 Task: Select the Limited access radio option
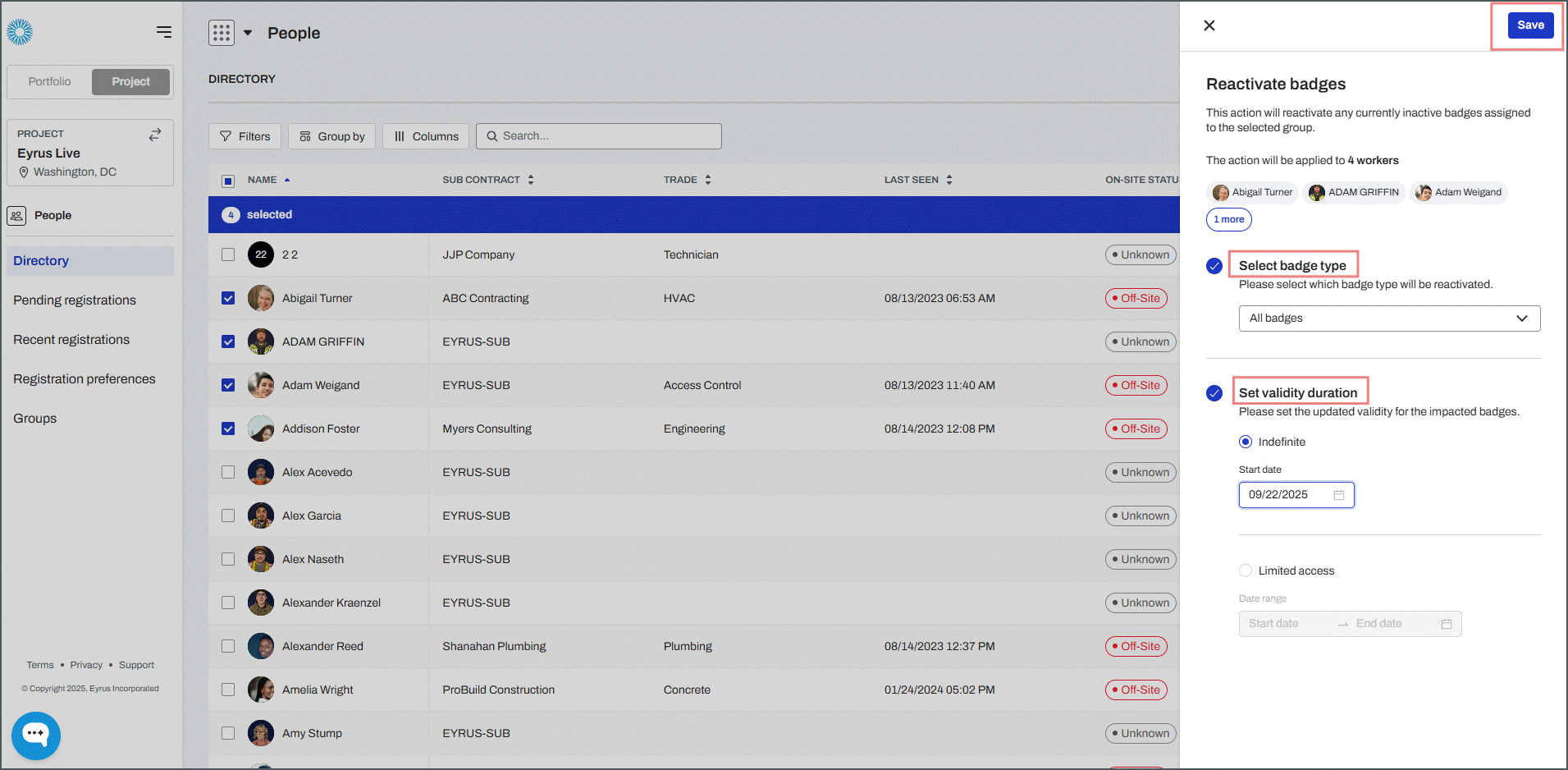click(1246, 571)
